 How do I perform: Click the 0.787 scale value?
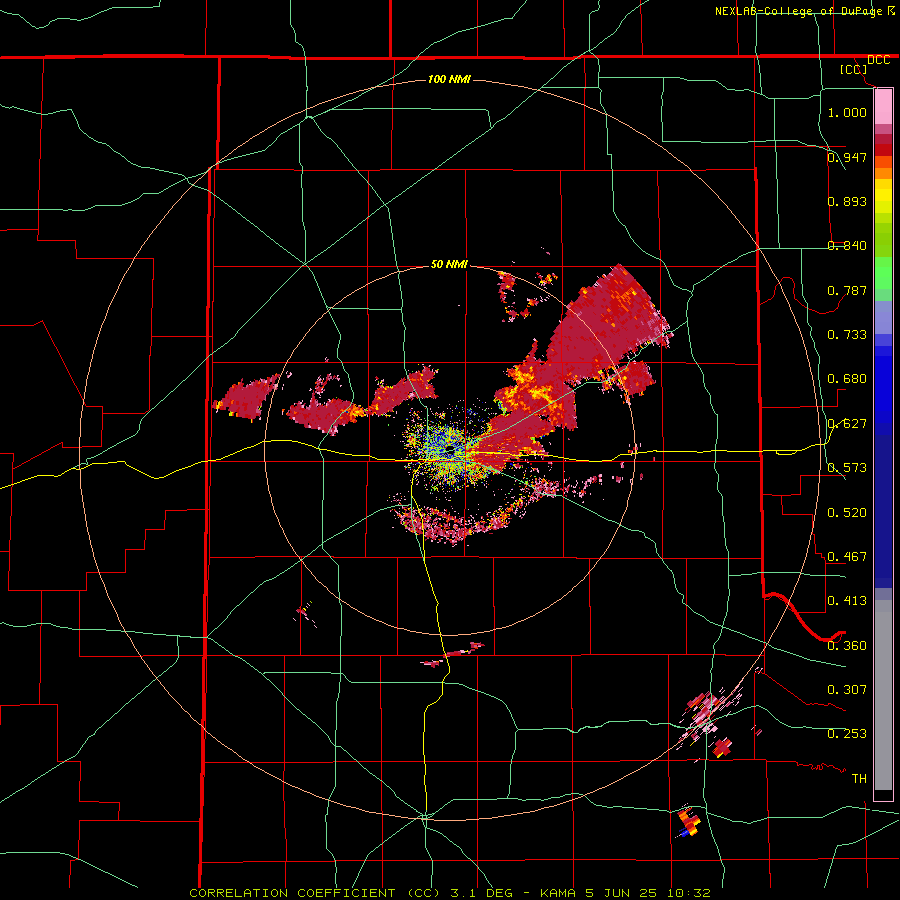coord(847,290)
